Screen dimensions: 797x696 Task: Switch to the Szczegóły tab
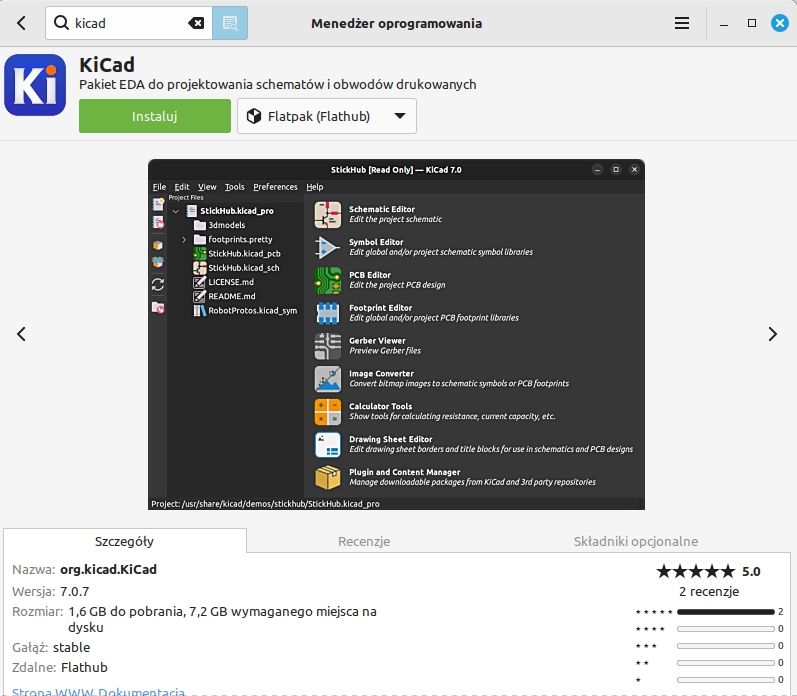(125, 541)
